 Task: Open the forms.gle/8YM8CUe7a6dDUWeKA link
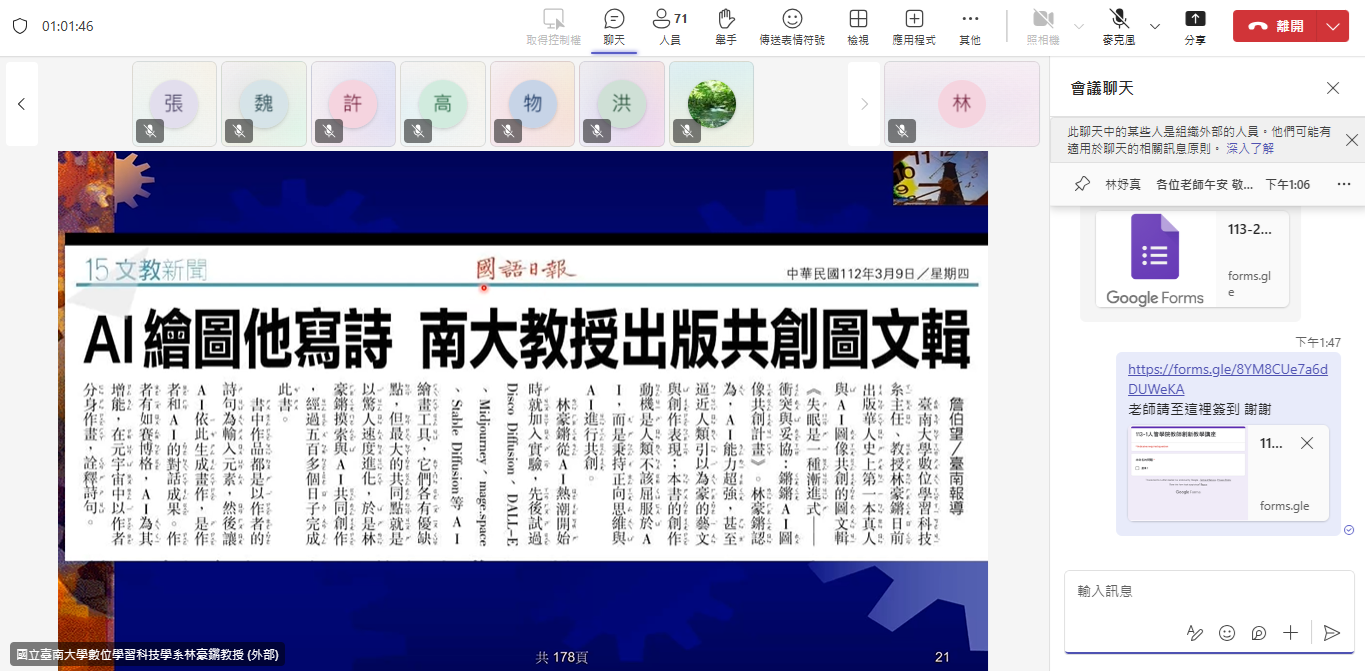coord(1228,379)
